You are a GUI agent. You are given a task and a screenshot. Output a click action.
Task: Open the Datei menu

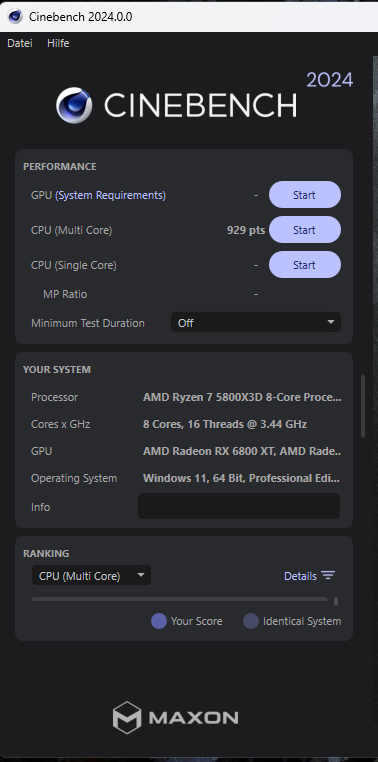[20, 43]
